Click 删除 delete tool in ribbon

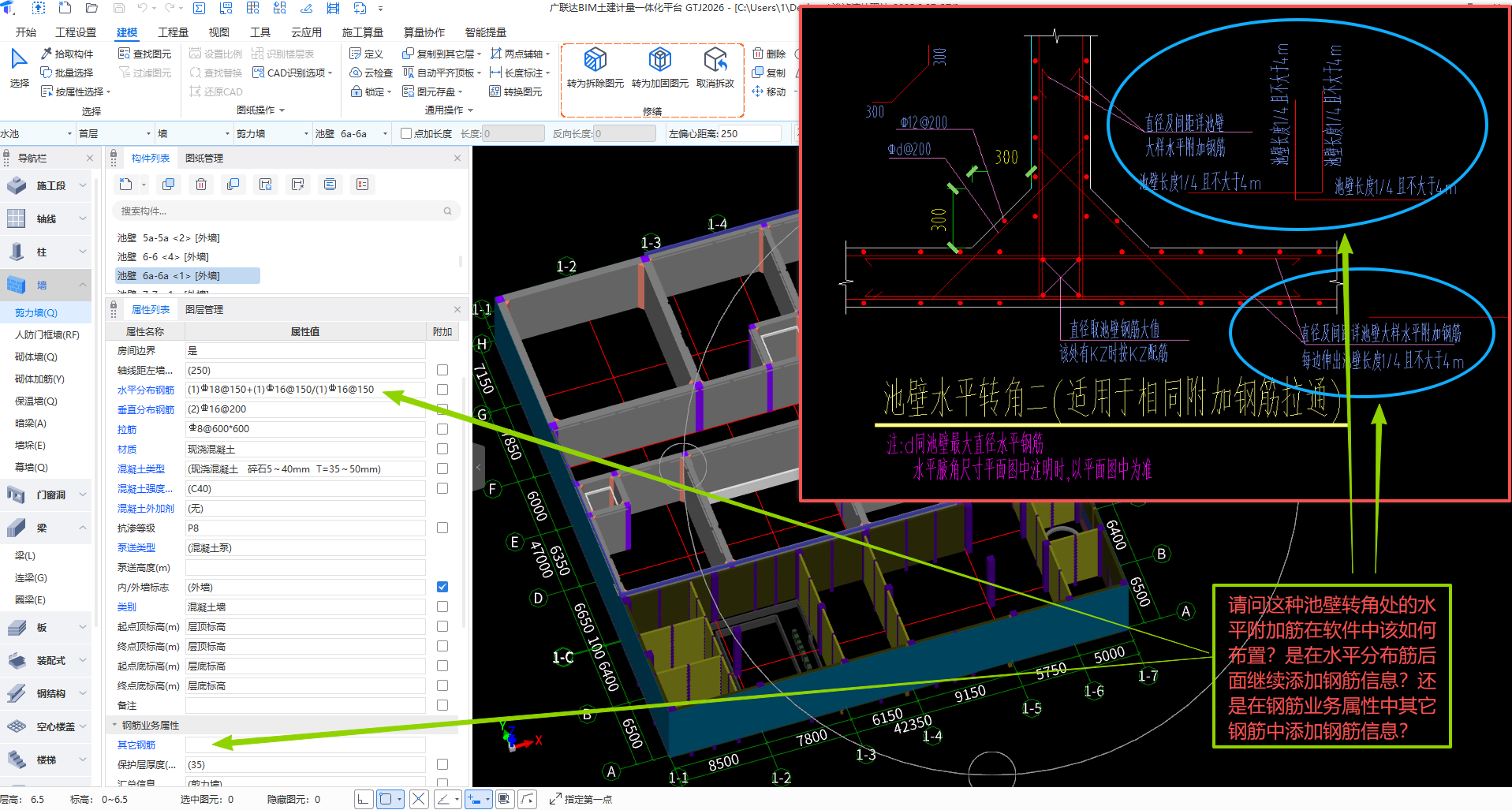(769, 54)
